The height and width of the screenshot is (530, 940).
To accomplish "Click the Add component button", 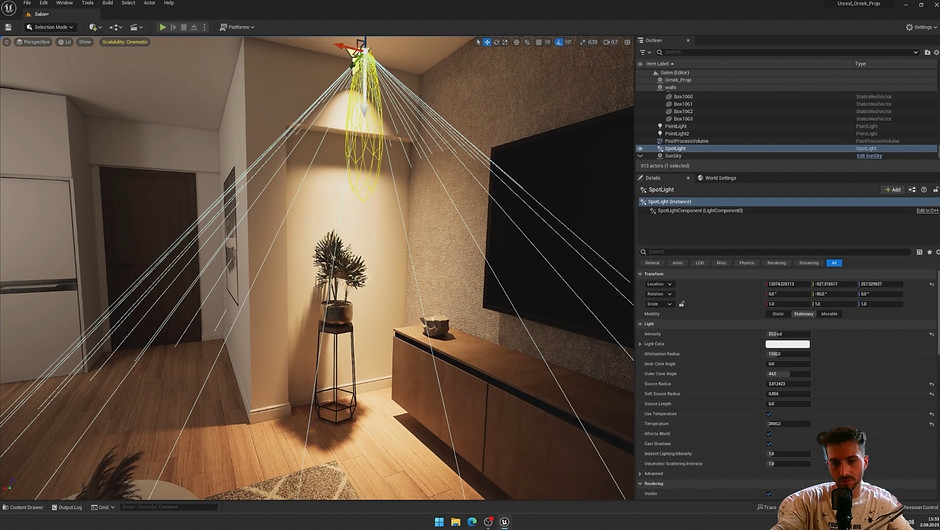I will tap(893, 189).
